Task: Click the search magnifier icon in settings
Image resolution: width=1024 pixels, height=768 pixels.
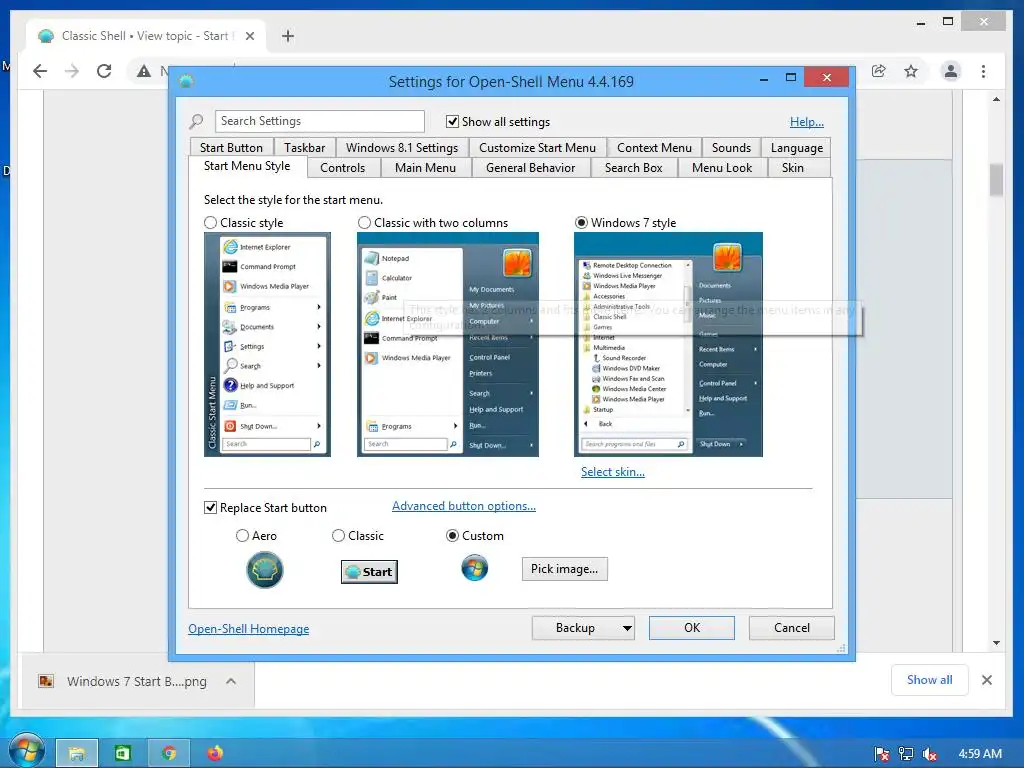Action: [x=196, y=121]
